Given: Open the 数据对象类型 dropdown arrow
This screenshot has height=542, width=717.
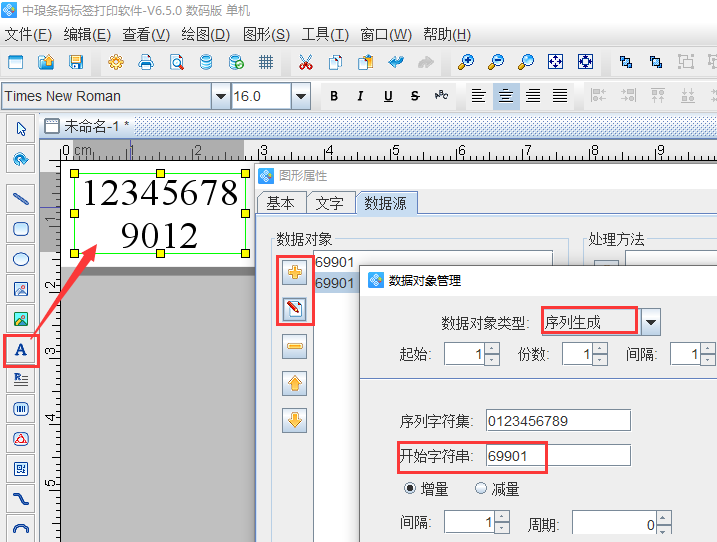Looking at the screenshot, I should pyautogui.click(x=651, y=322).
